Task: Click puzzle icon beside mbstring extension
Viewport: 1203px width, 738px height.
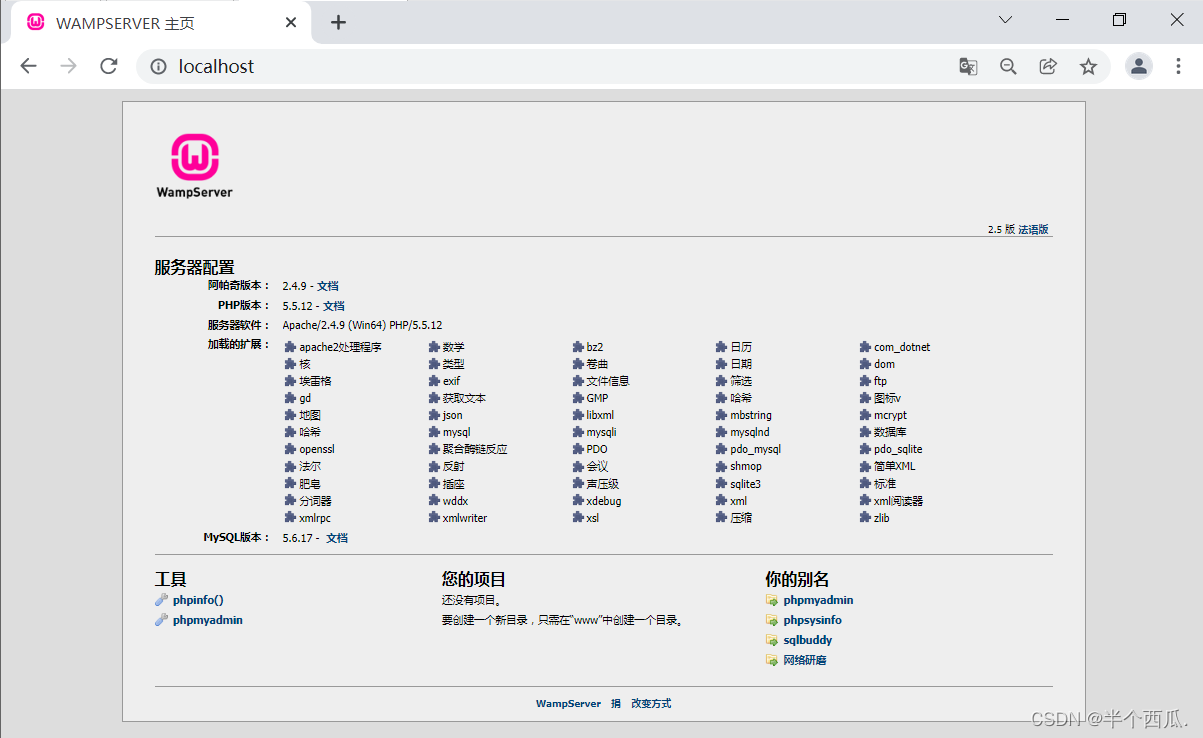Action: coord(721,415)
